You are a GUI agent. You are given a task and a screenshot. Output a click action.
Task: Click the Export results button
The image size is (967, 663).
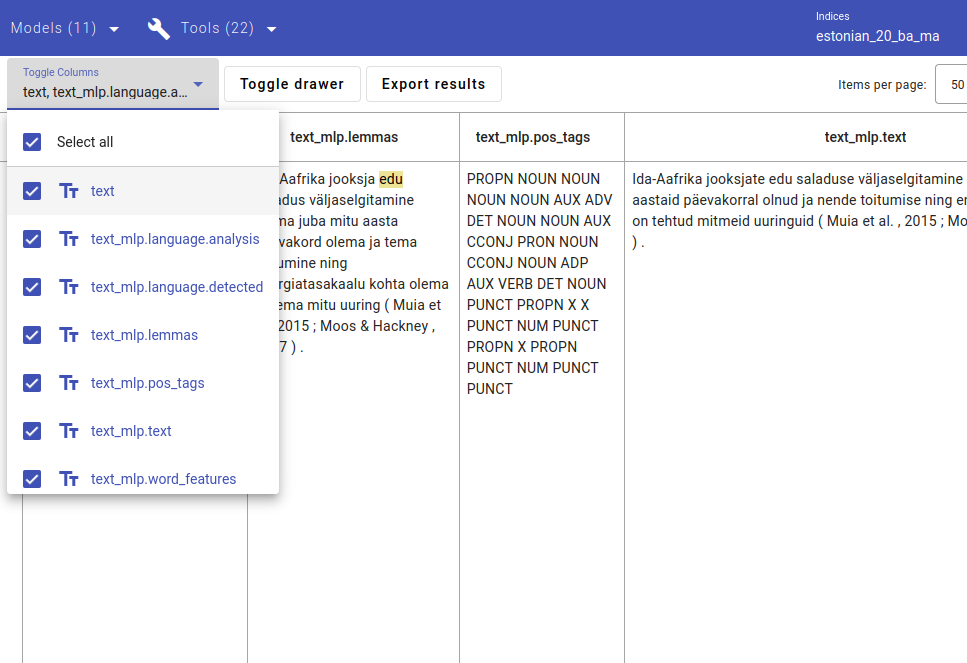(x=434, y=84)
